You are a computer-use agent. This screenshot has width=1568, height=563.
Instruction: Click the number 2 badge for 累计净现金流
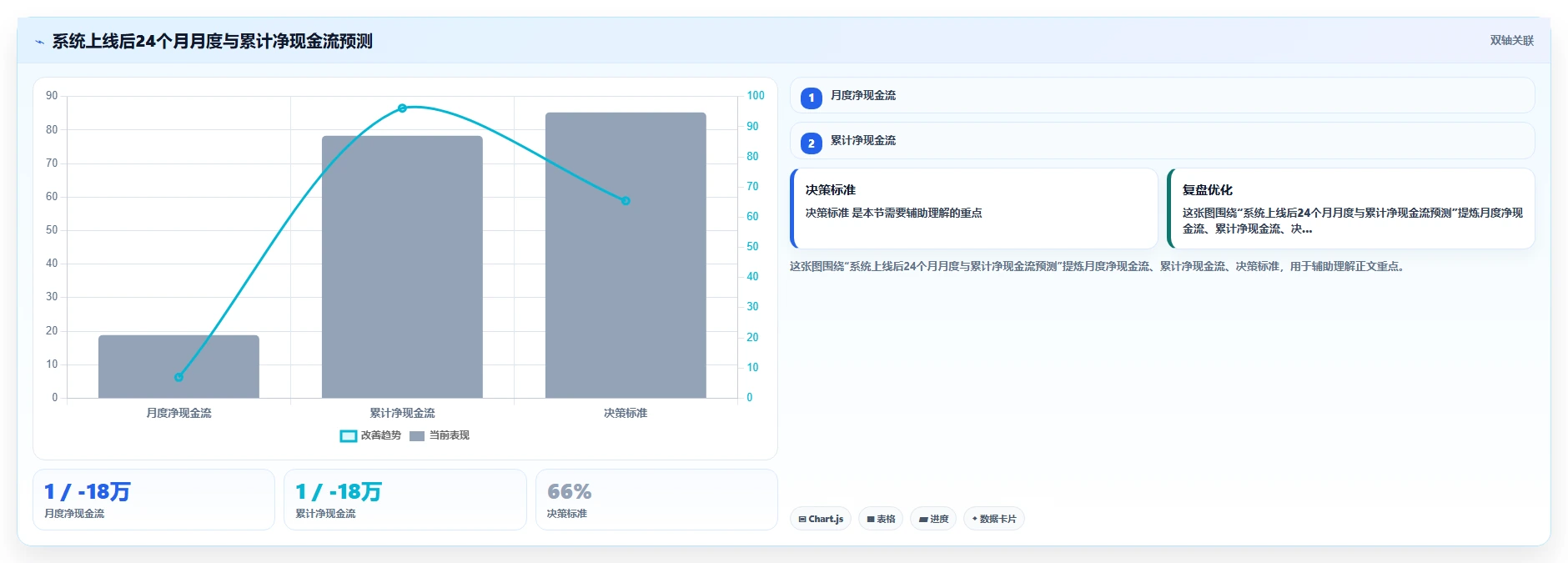[811, 143]
